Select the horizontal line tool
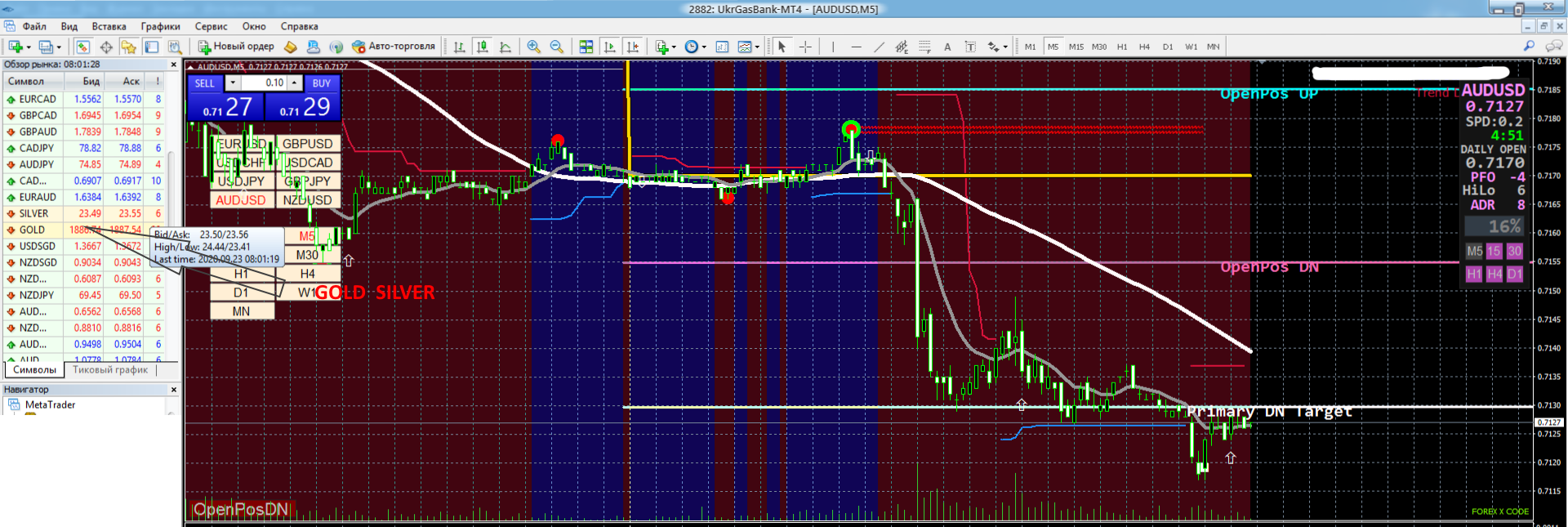 coord(856,47)
